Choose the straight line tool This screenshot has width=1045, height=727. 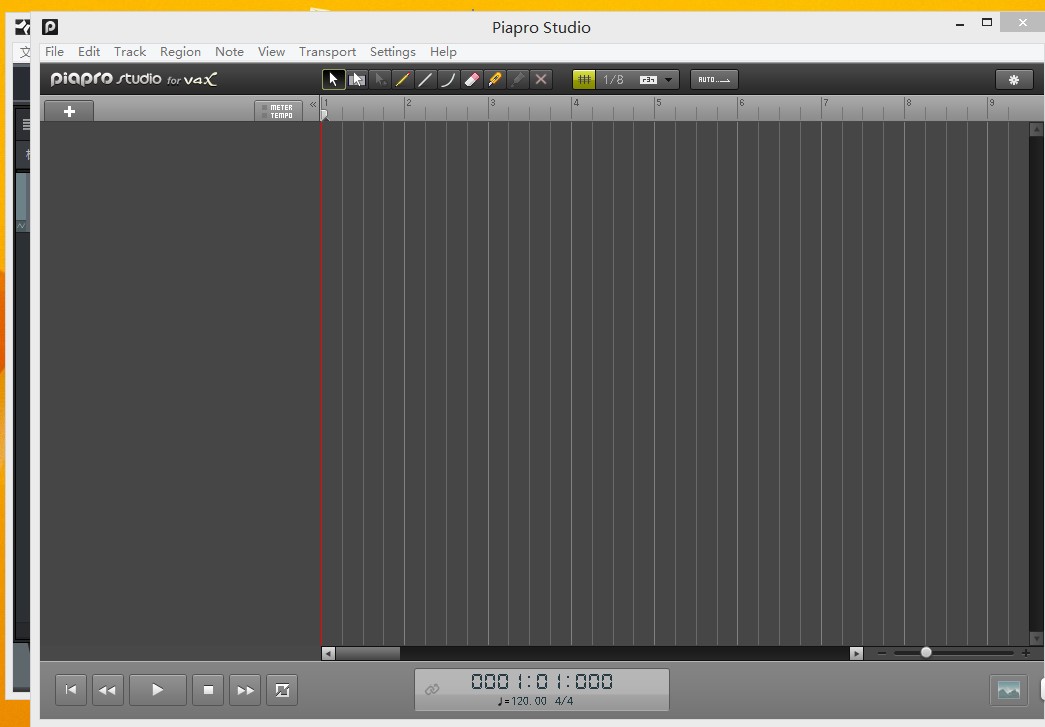click(x=425, y=80)
